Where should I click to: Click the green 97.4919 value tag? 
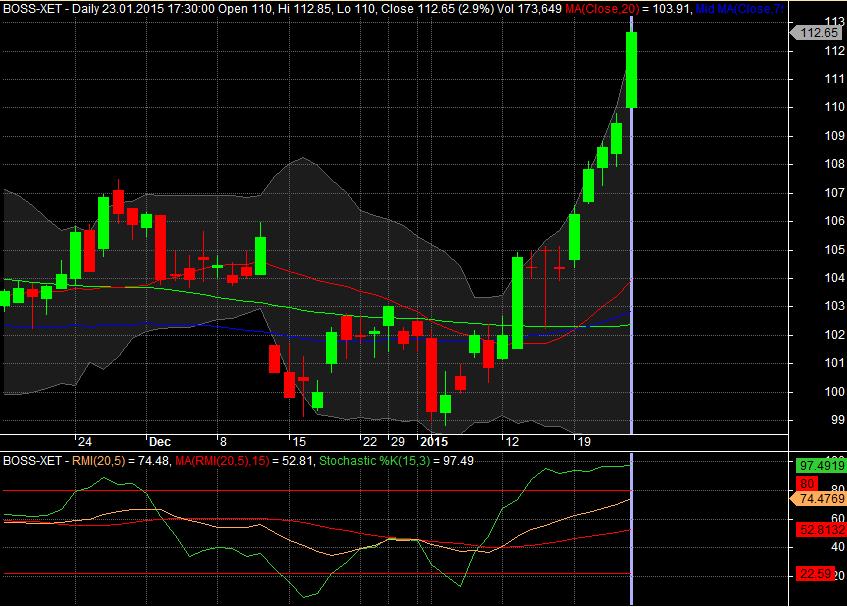point(821,466)
